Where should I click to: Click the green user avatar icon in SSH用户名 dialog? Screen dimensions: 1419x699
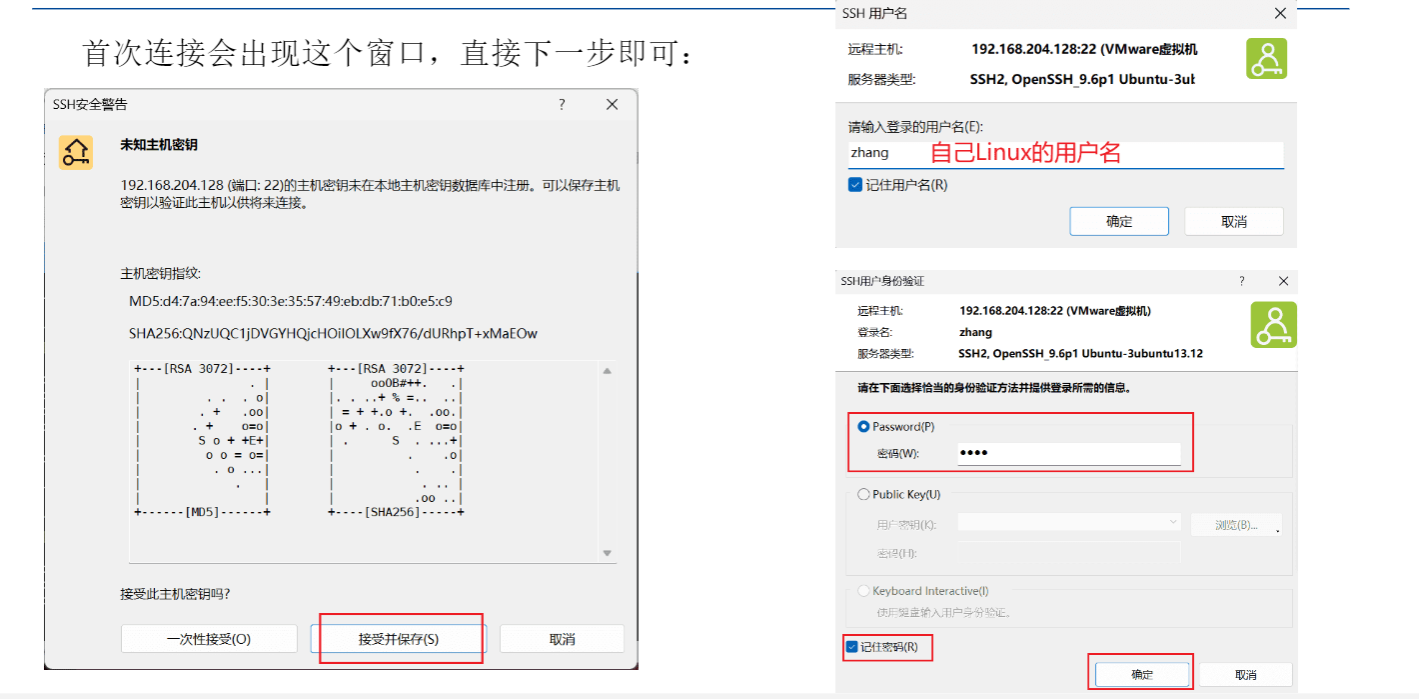[x=1267, y=58]
